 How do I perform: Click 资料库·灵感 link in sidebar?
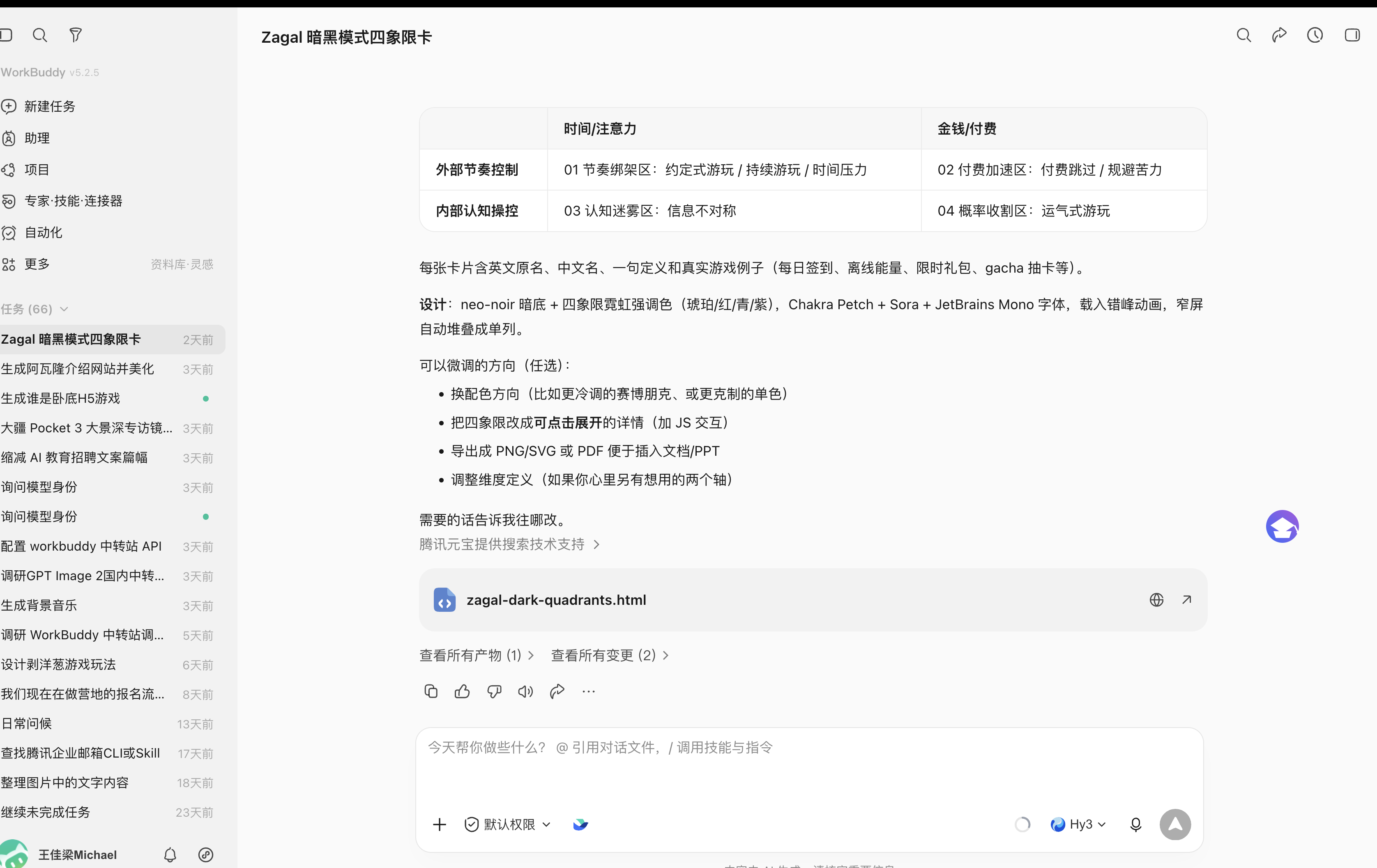[x=182, y=264]
